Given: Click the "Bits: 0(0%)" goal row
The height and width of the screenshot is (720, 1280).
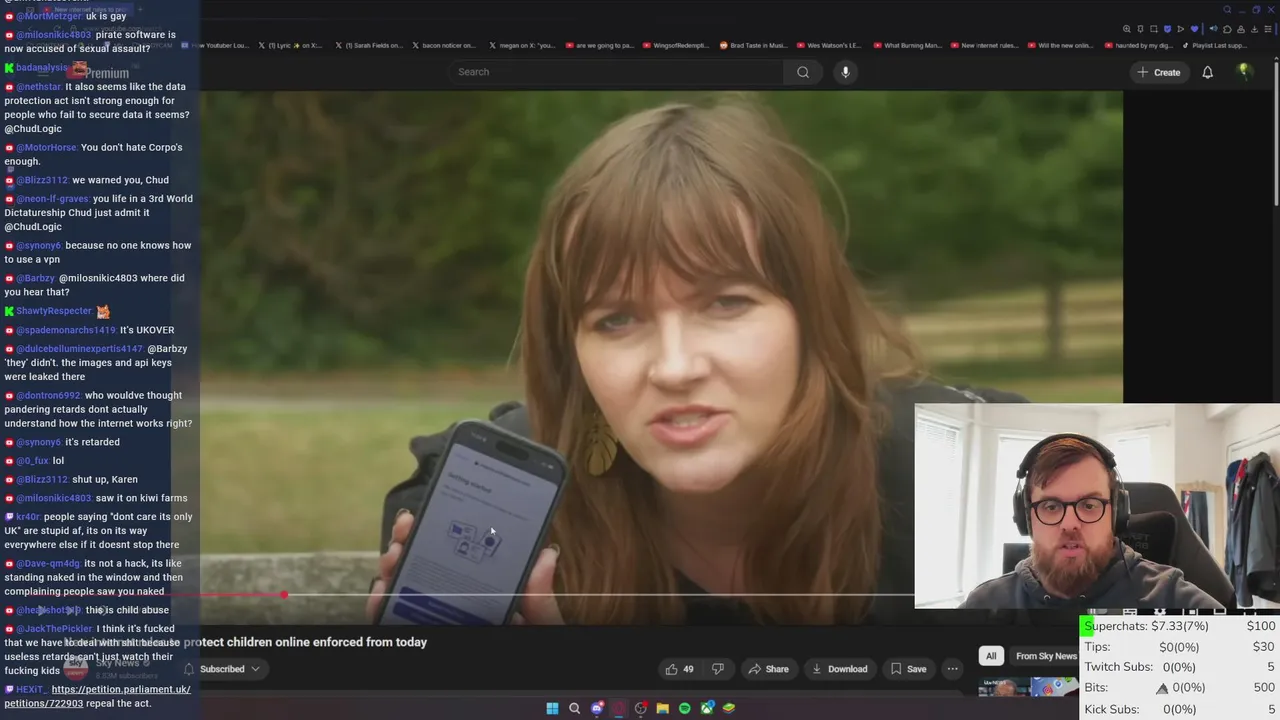Looking at the screenshot, I should pyautogui.click(x=1180, y=688).
